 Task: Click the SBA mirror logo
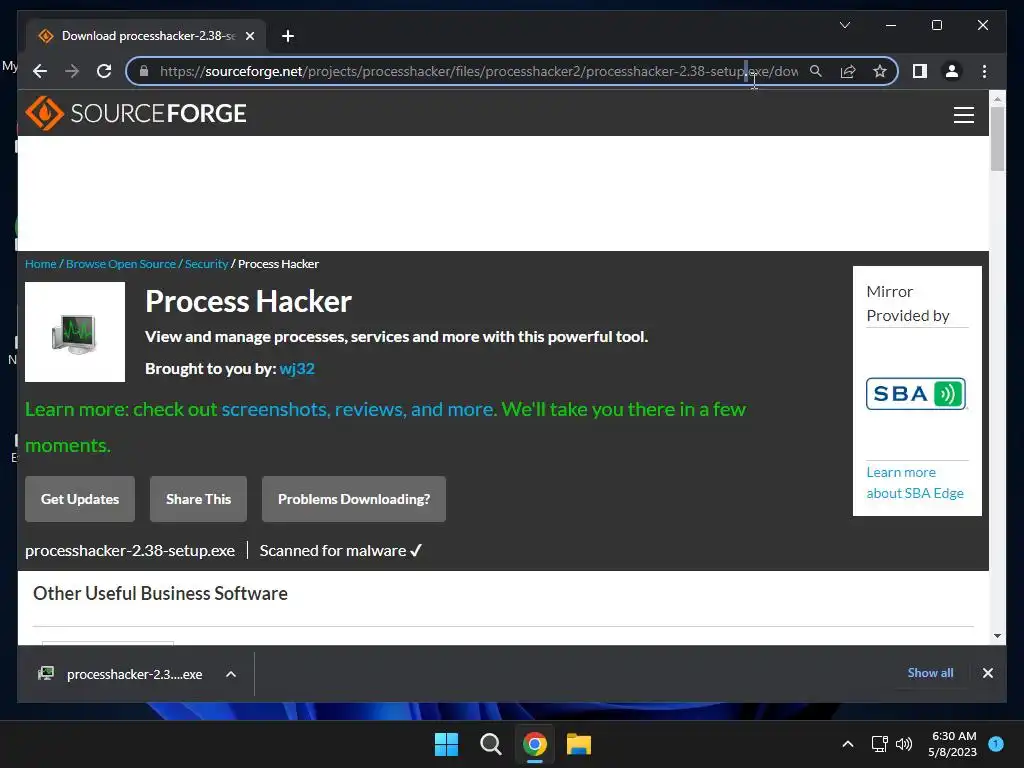pyautogui.click(x=916, y=394)
